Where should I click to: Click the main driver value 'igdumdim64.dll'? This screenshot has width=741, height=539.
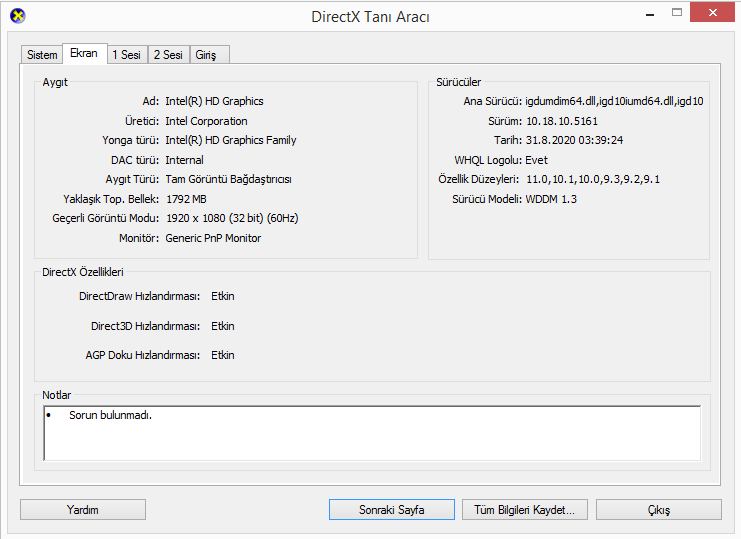click(560, 101)
